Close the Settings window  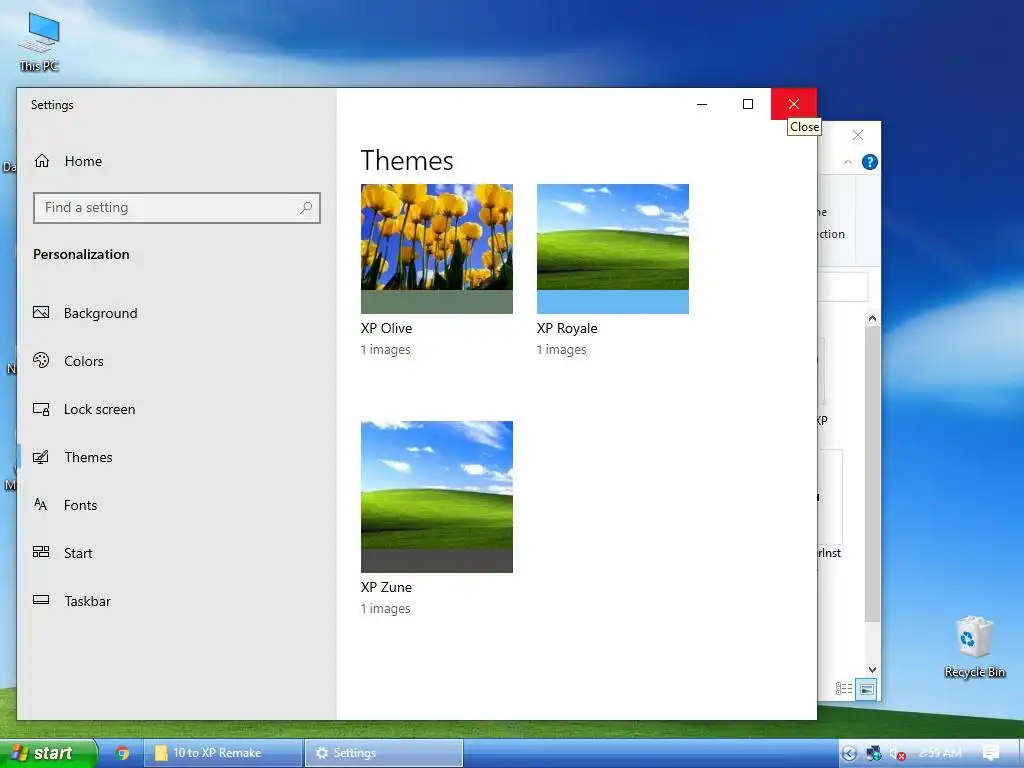tap(793, 104)
